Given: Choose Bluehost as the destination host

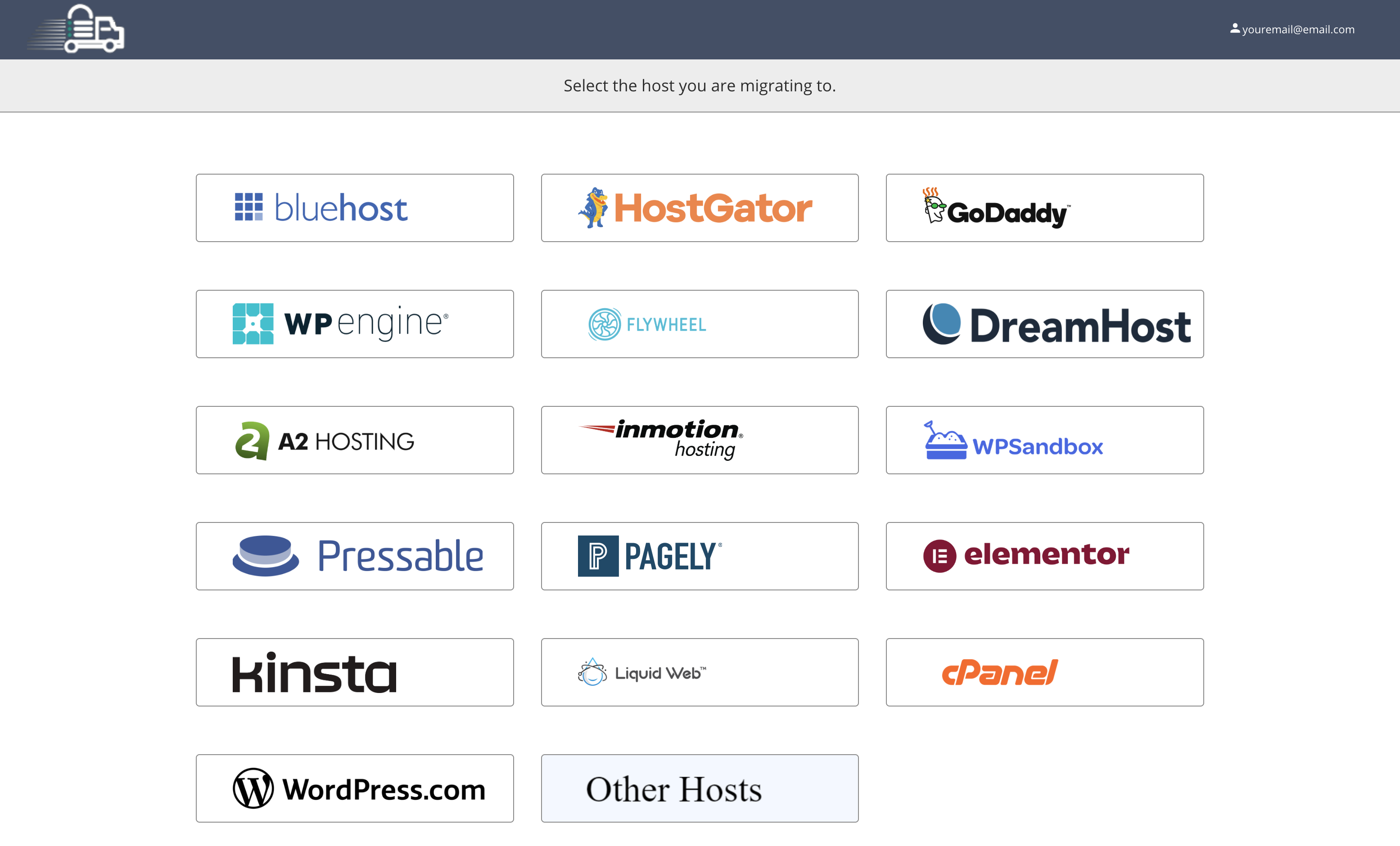Looking at the screenshot, I should tap(355, 208).
